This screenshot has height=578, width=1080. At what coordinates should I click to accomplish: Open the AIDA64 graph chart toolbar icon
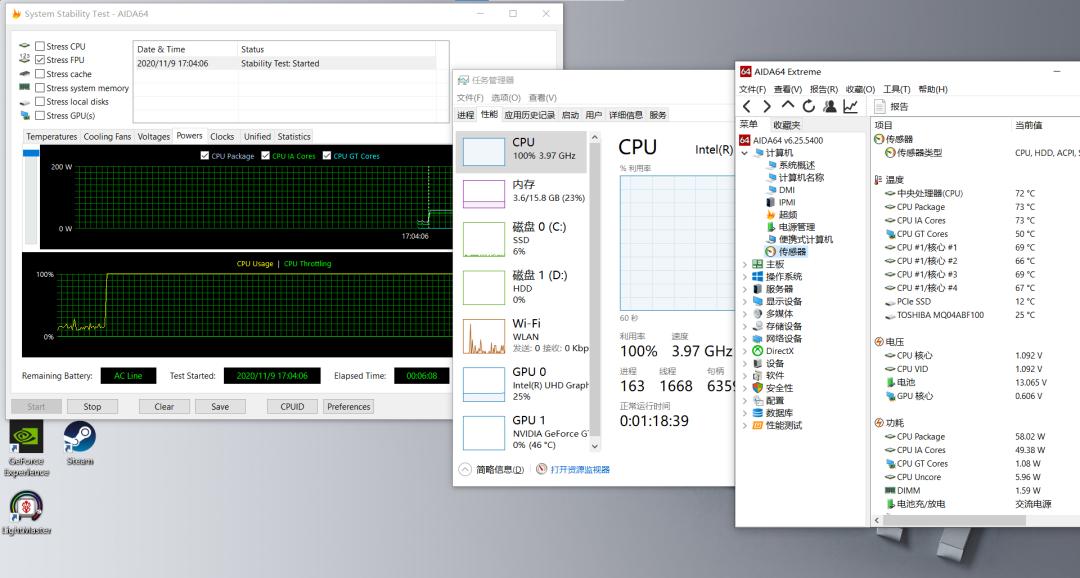850,106
